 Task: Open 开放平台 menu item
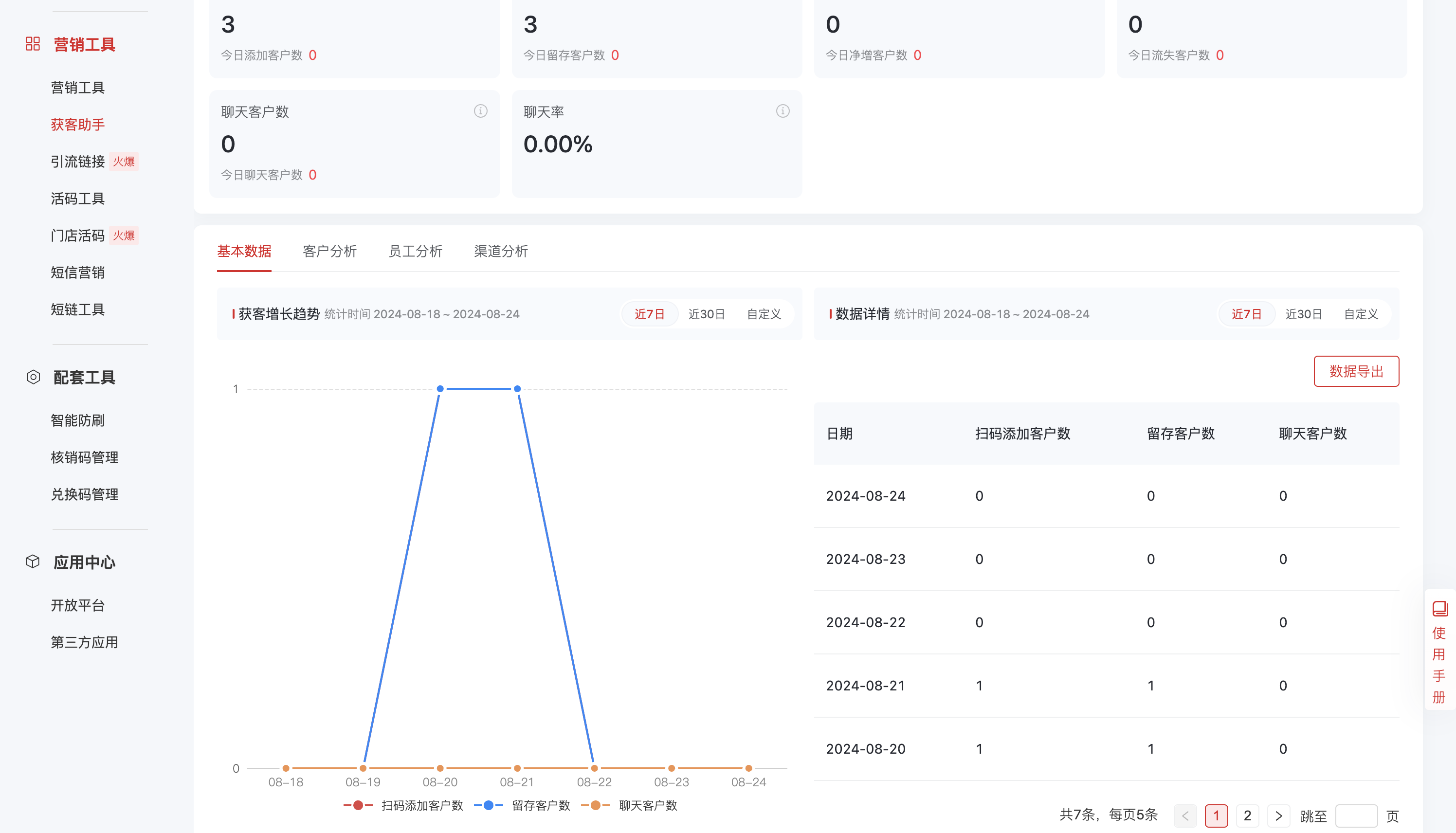tap(78, 605)
